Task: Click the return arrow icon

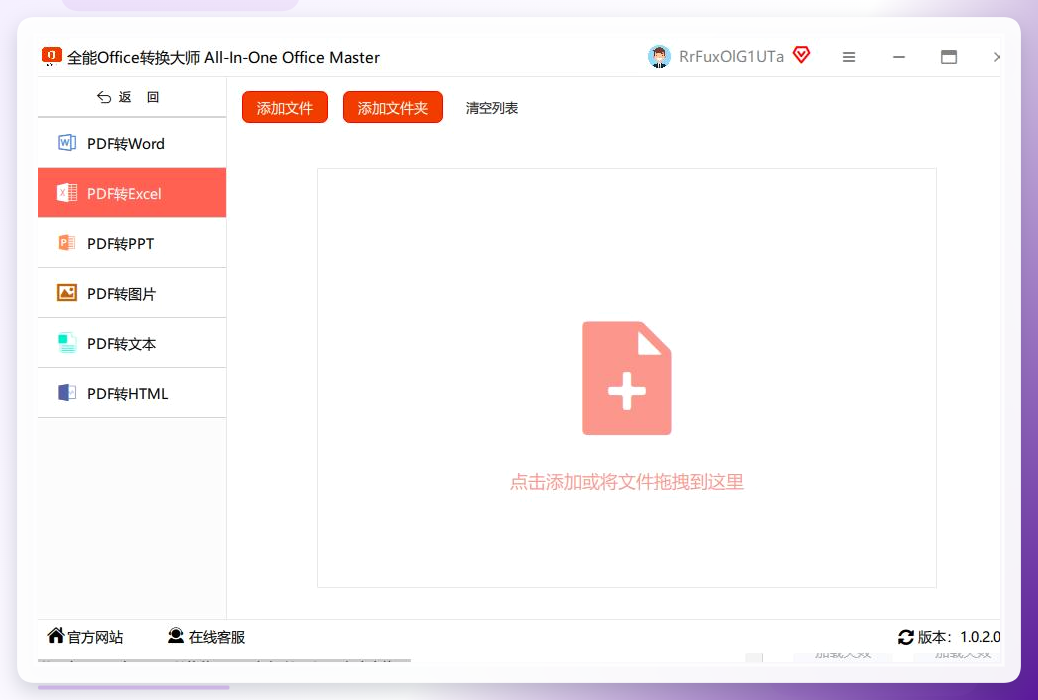Action: click(x=104, y=97)
